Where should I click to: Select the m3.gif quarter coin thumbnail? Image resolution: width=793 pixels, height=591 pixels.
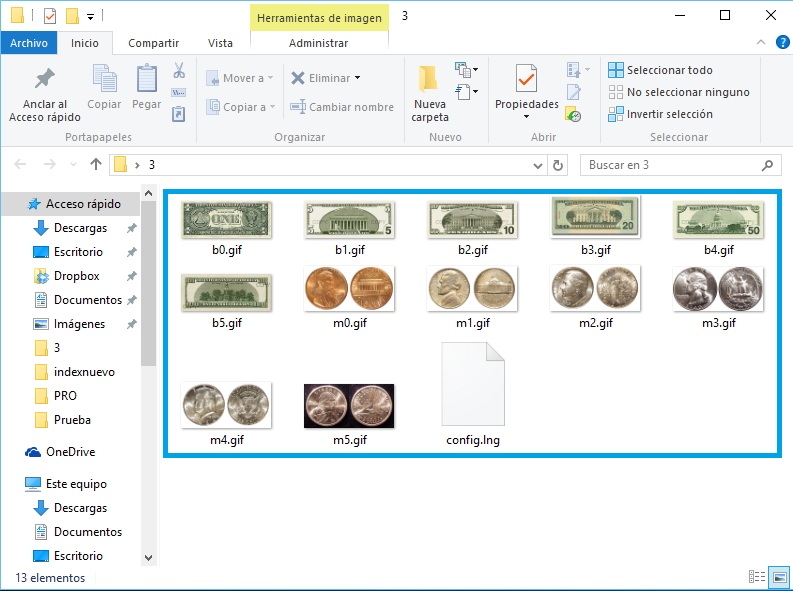tap(718, 288)
